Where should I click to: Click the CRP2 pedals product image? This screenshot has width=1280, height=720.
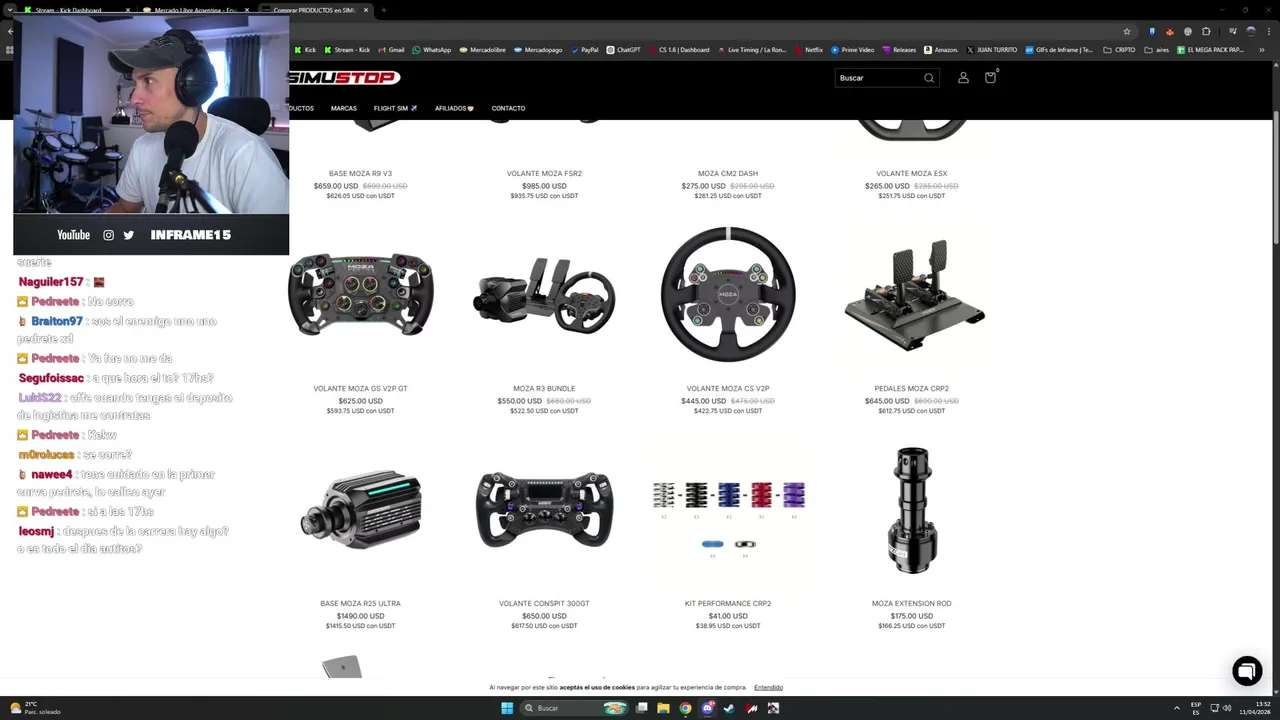point(913,294)
